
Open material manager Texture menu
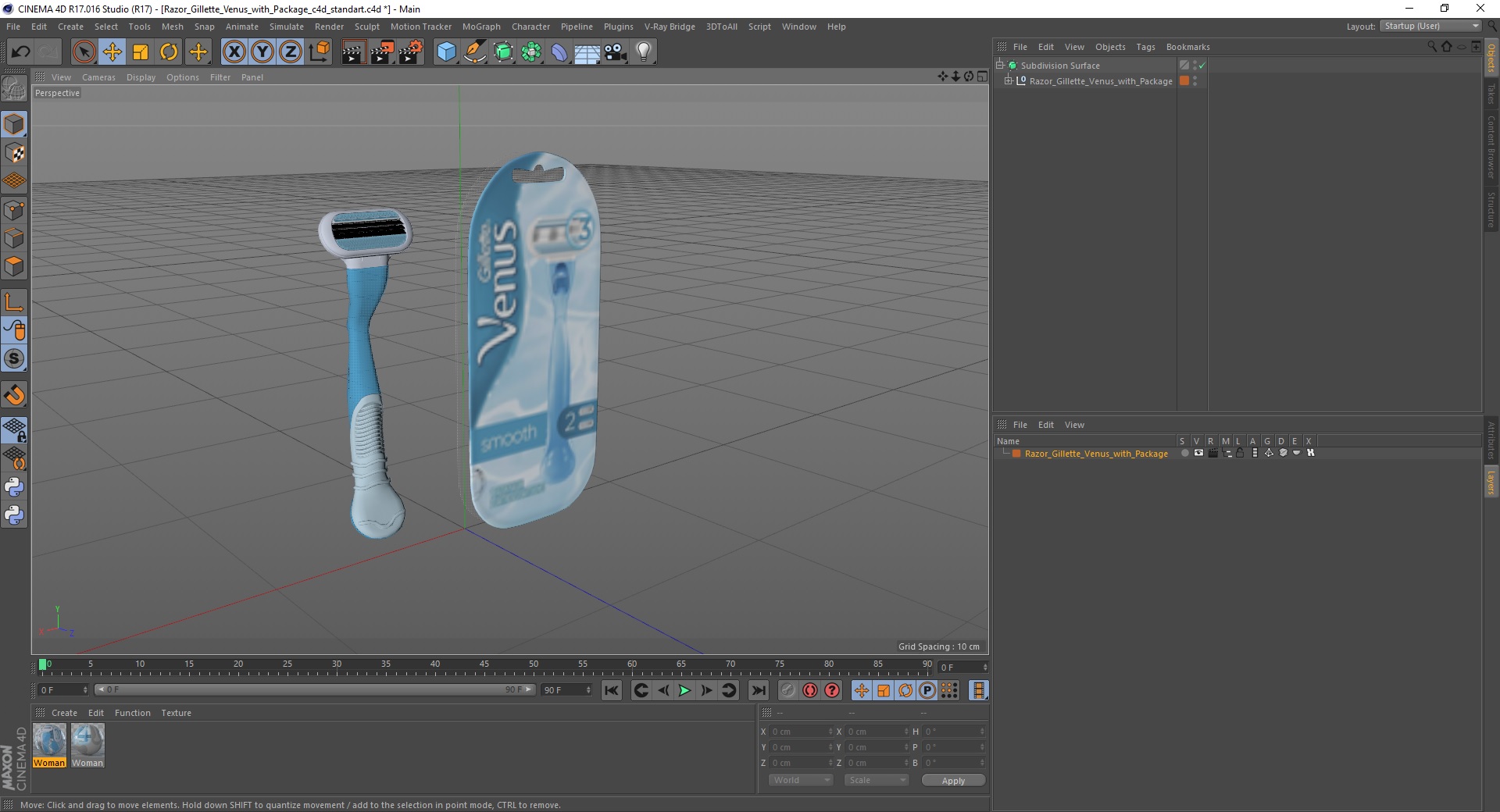176,713
